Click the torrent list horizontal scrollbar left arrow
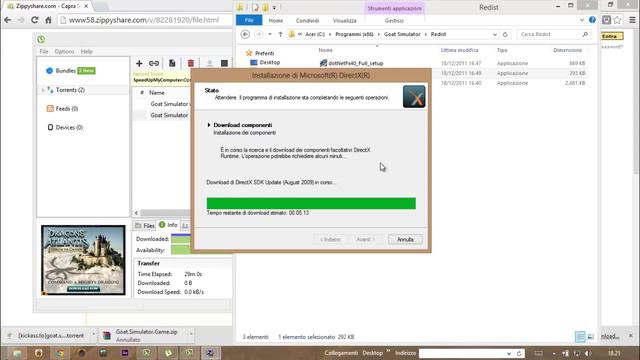The image size is (640, 360). coord(136,213)
